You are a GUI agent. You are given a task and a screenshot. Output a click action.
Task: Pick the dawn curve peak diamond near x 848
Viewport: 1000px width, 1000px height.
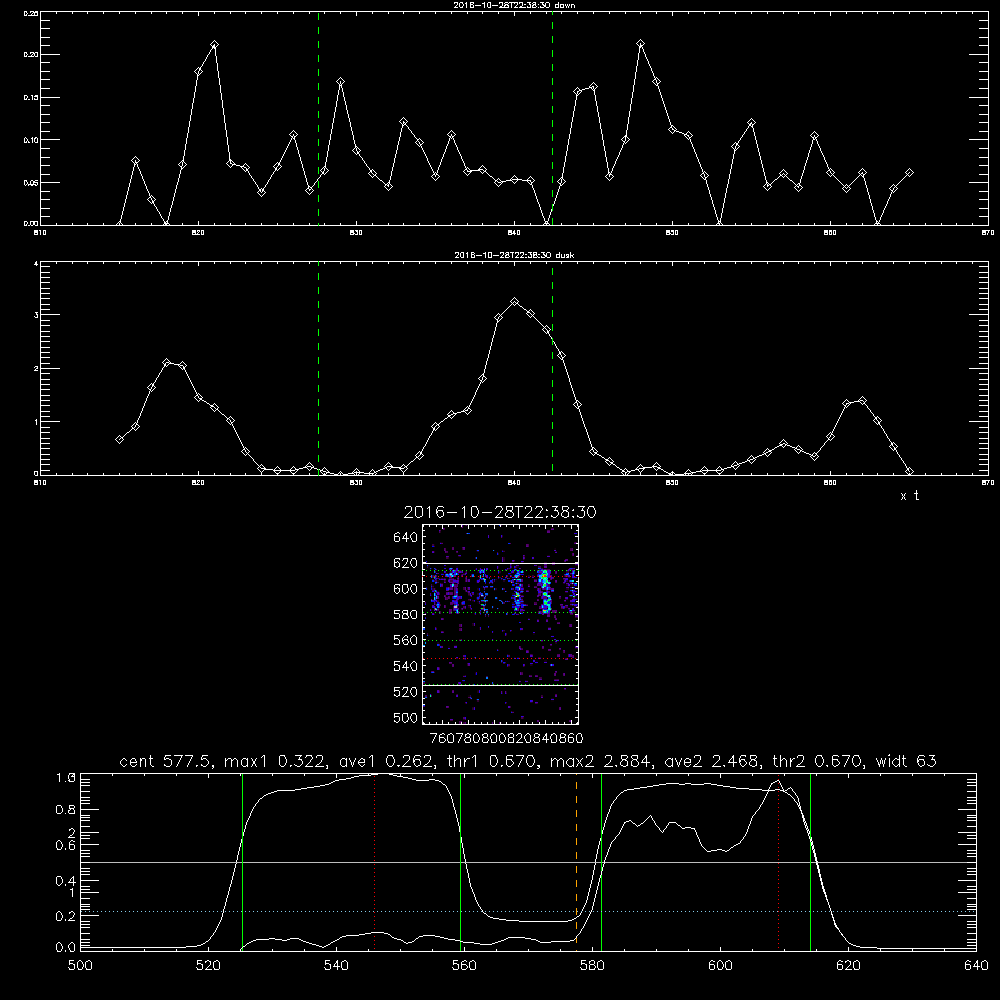coord(641,43)
